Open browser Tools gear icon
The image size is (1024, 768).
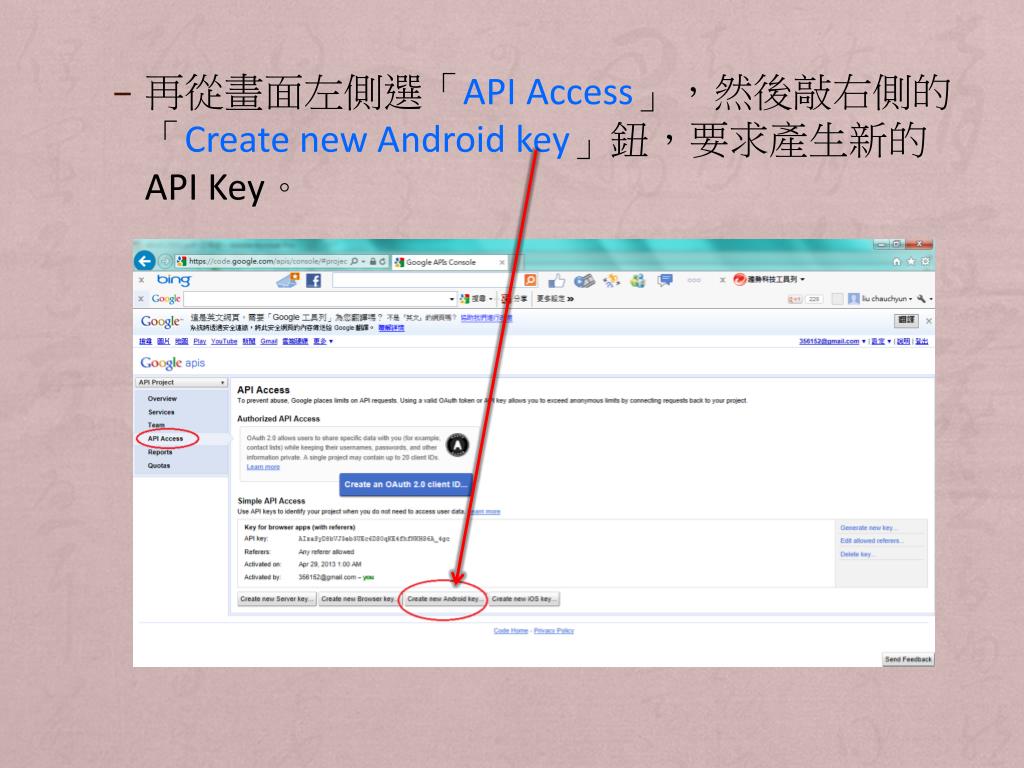point(925,261)
